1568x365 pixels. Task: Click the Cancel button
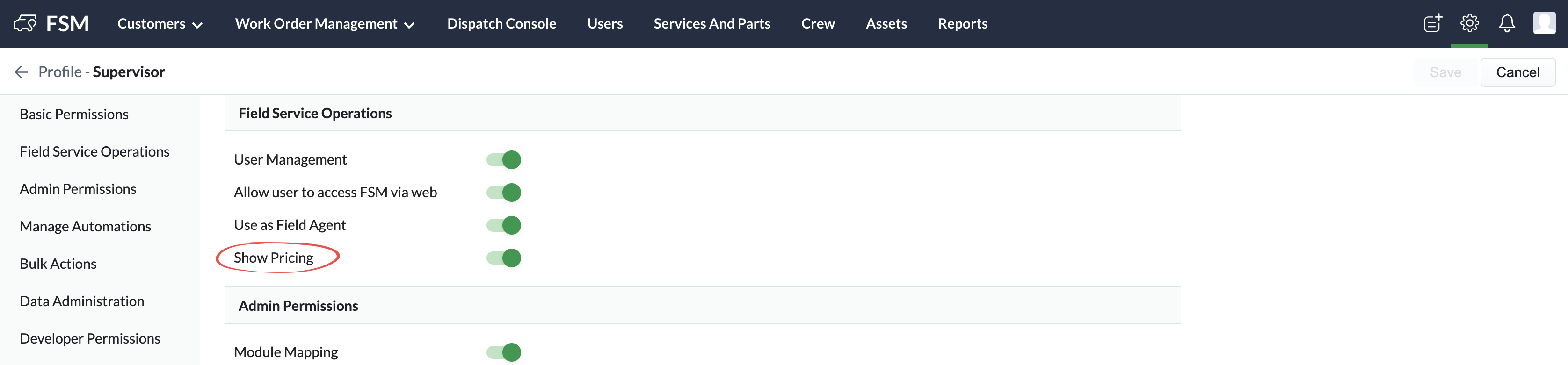(1517, 72)
